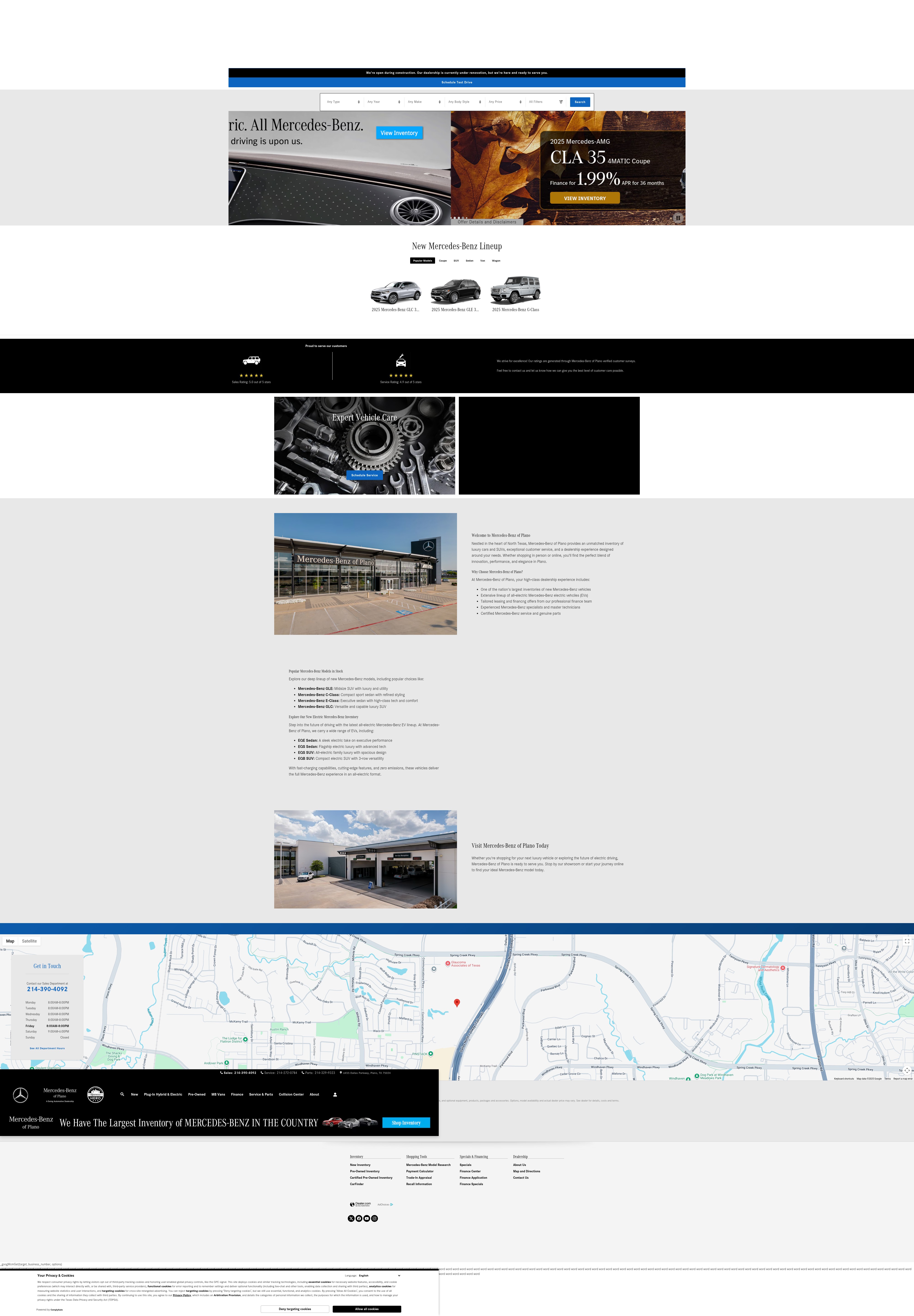Click Mercedes-Benz star logo
Viewport: 914px width, 1316px height.
21,1095
